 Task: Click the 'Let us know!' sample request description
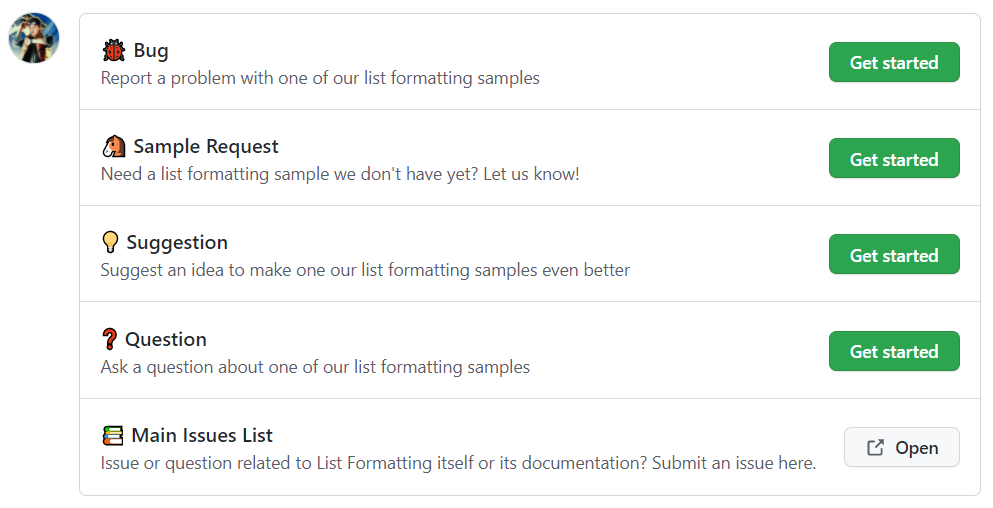point(340,174)
